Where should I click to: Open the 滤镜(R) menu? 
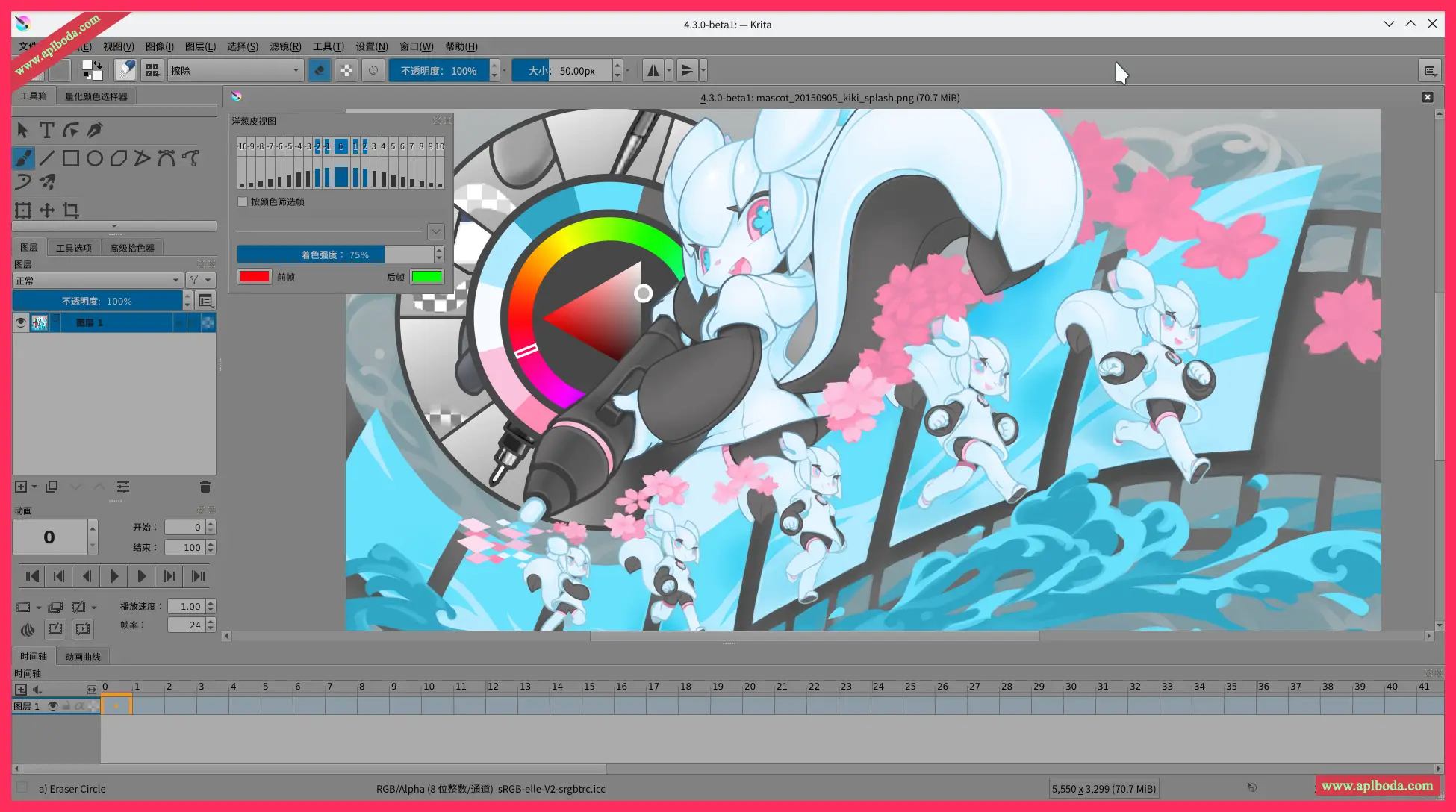click(285, 46)
